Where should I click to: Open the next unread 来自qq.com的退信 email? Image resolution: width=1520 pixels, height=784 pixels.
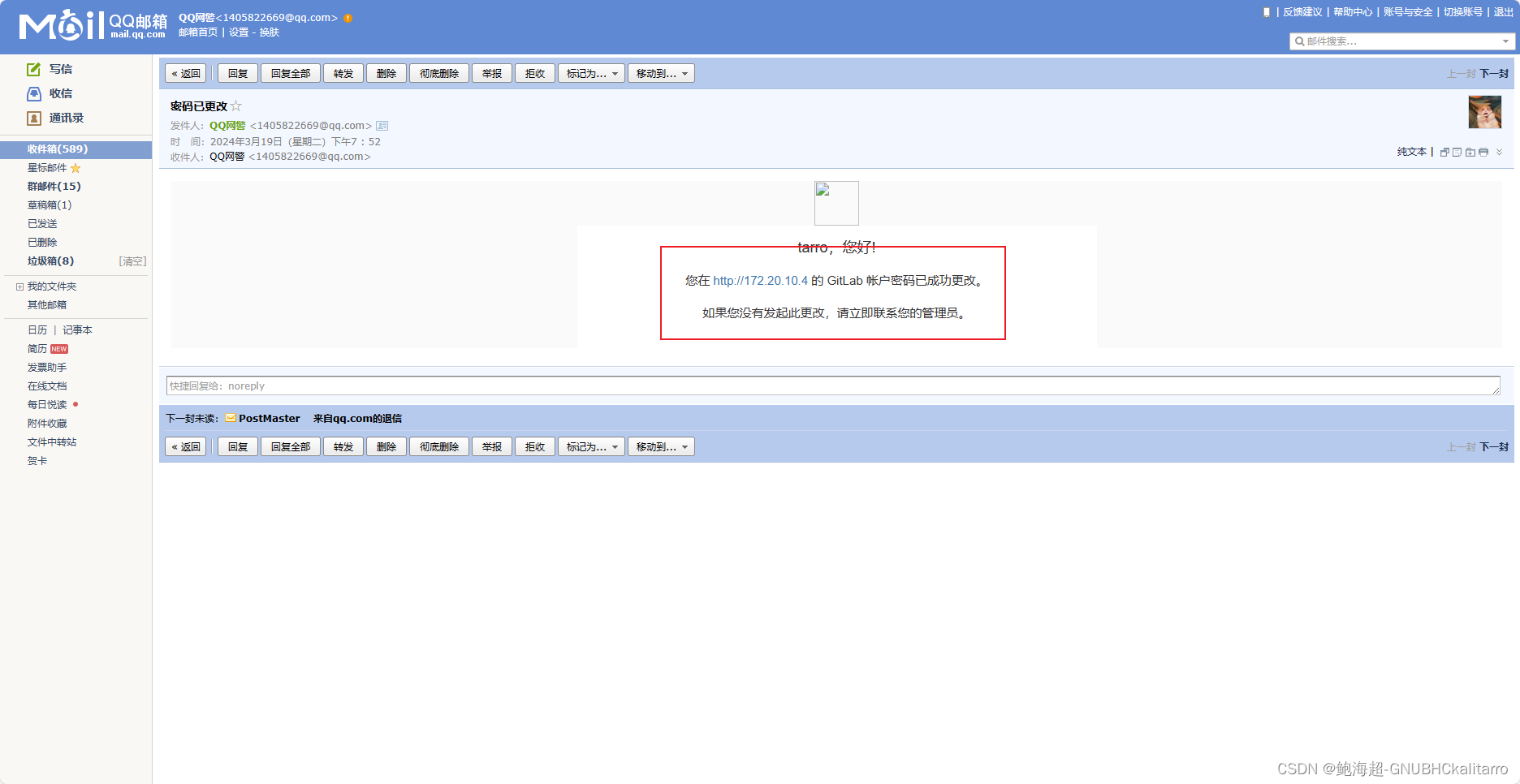(x=357, y=419)
